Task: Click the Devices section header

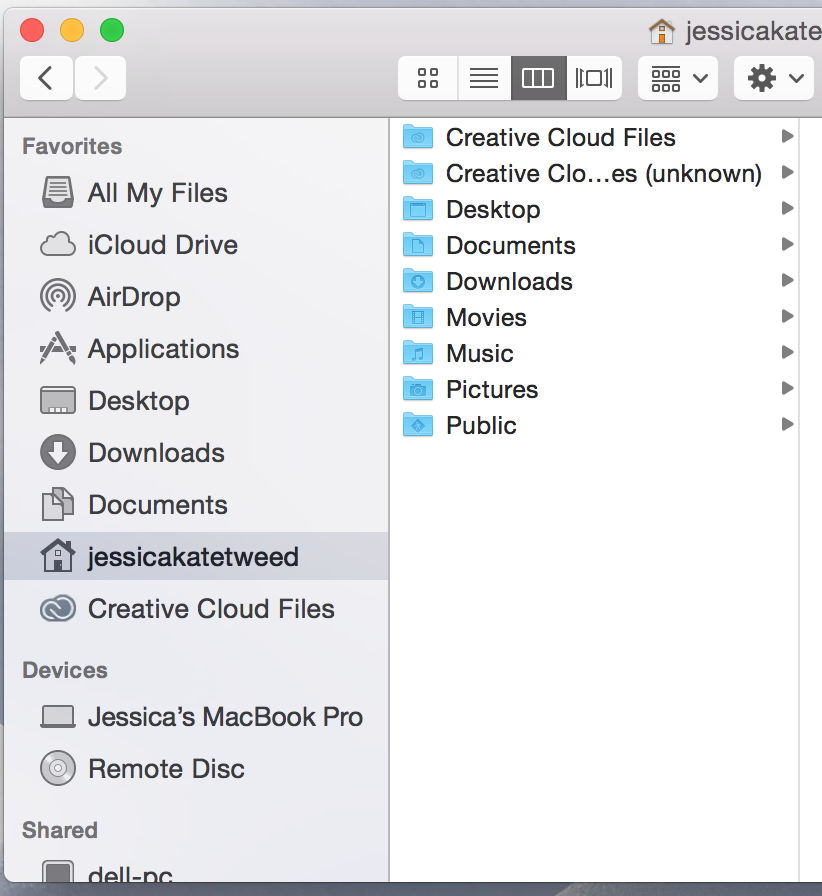Action: click(x=65, y=670)
